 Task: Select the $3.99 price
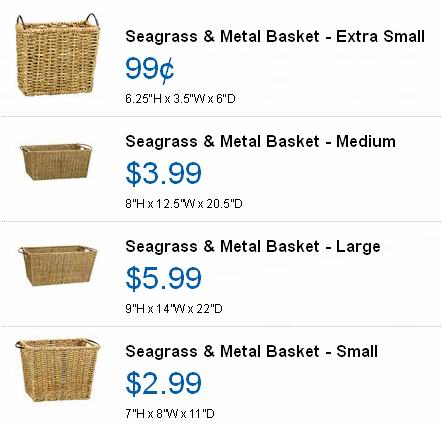pos(164,173)
